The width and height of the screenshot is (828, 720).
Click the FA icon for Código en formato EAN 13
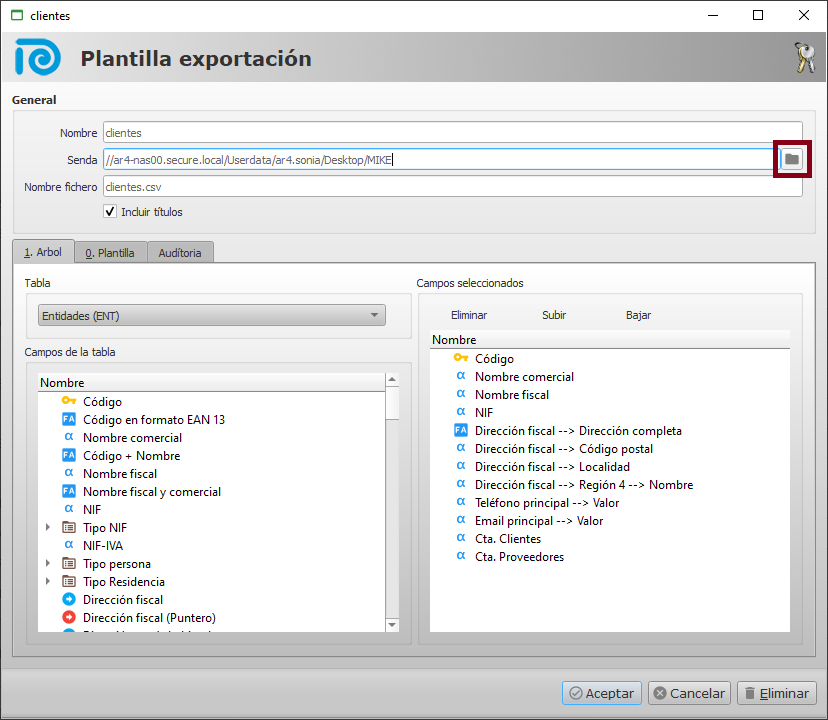click(x=69, y=420)
